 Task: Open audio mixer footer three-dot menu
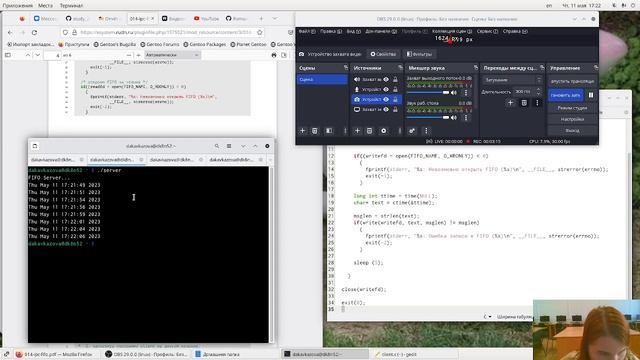(x=426, y=131)
